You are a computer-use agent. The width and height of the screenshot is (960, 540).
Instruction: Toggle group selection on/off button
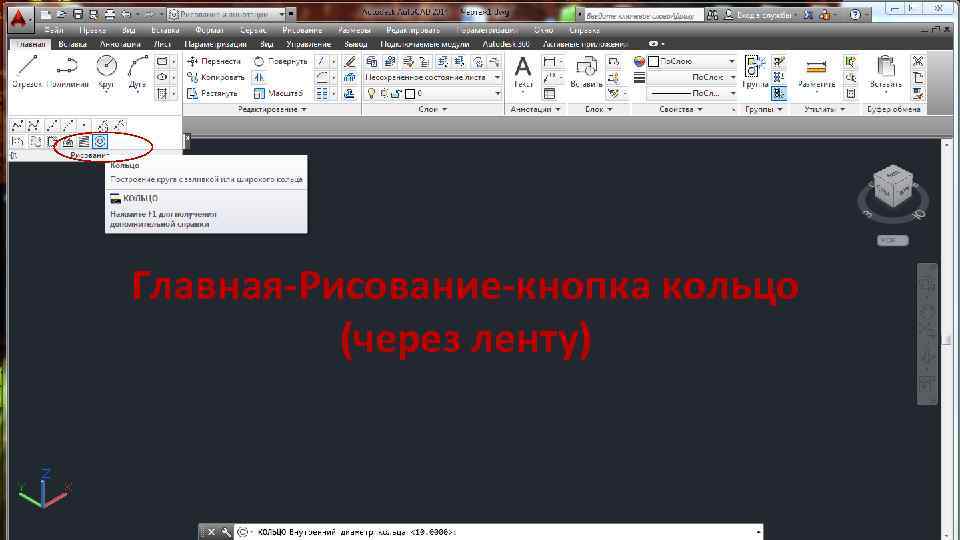point(779,93)
